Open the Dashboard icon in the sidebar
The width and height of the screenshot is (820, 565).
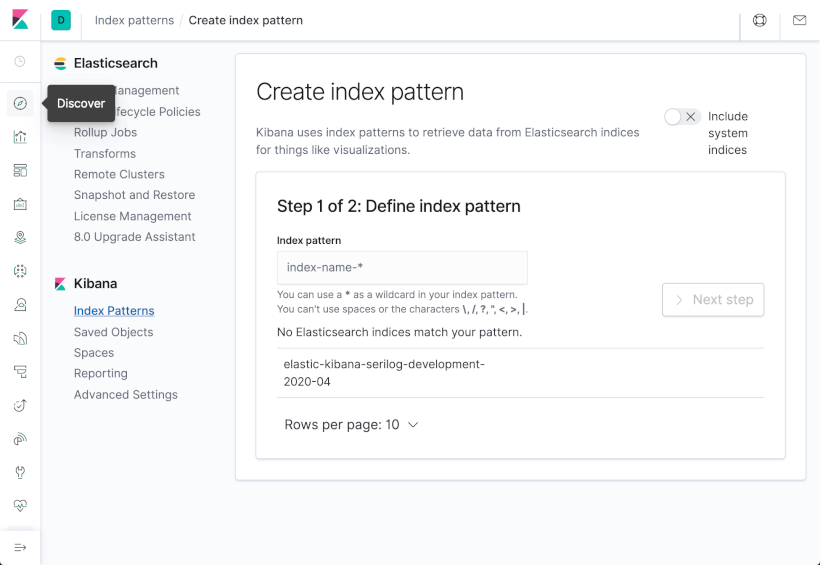[20, 171]
